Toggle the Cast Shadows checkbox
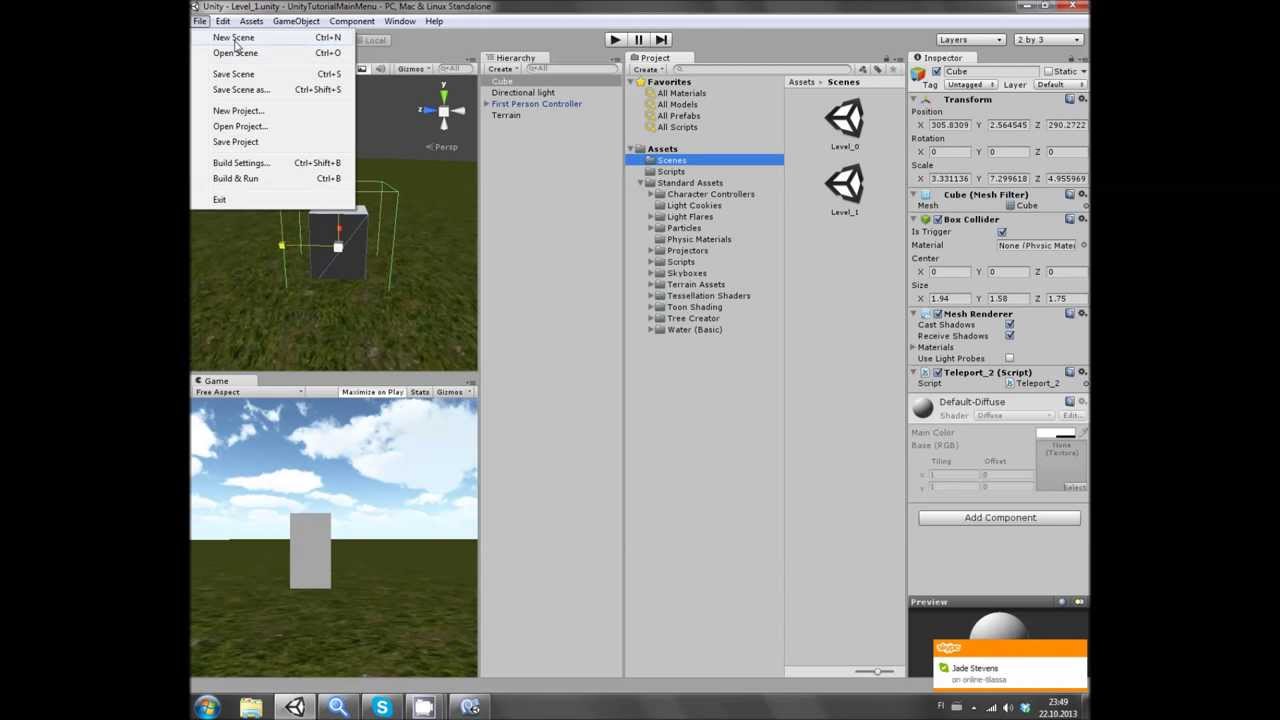1280x720 pixels. tap(1009, 325)
